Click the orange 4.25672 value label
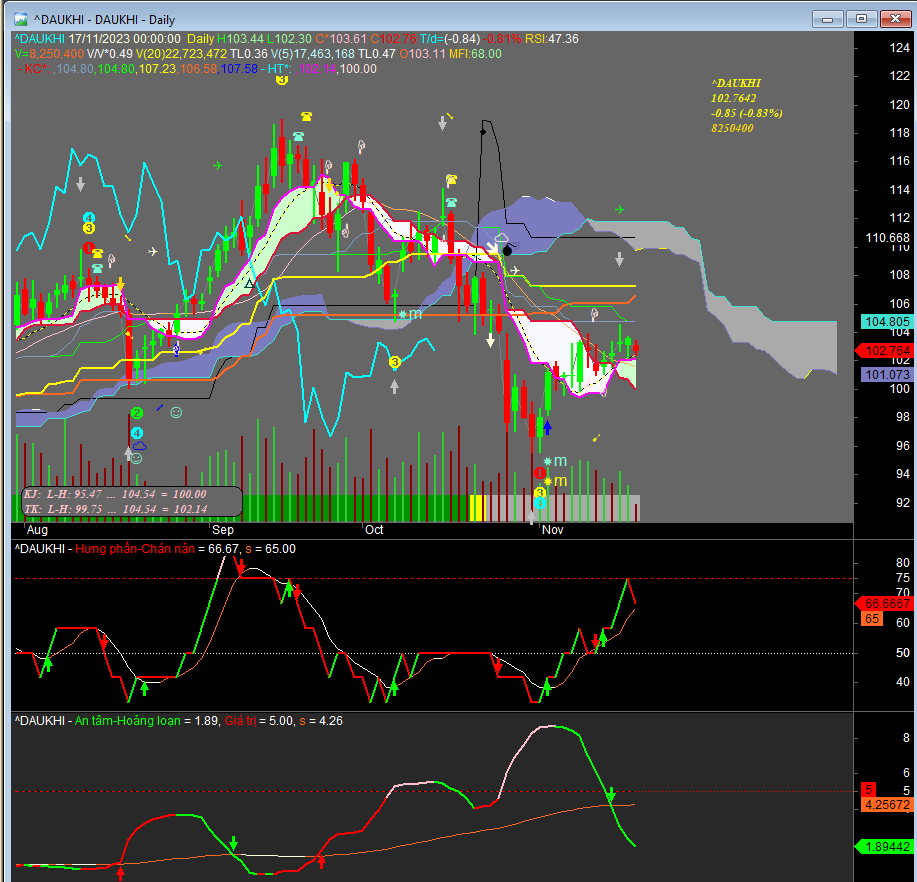The width and height of the screenshot is (917, 882). [884, 803]
